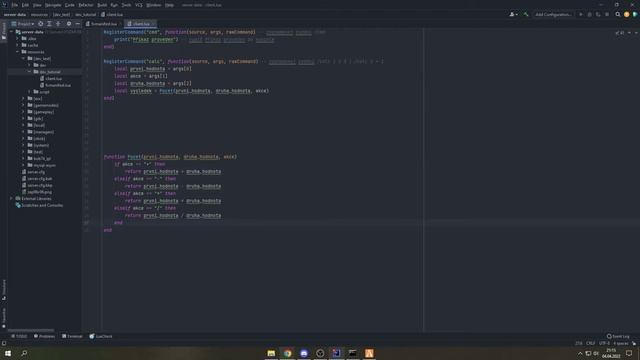This screenshot has height=360, width=640.
Task: Open the Refactor menu
Action: coord(86,5)
